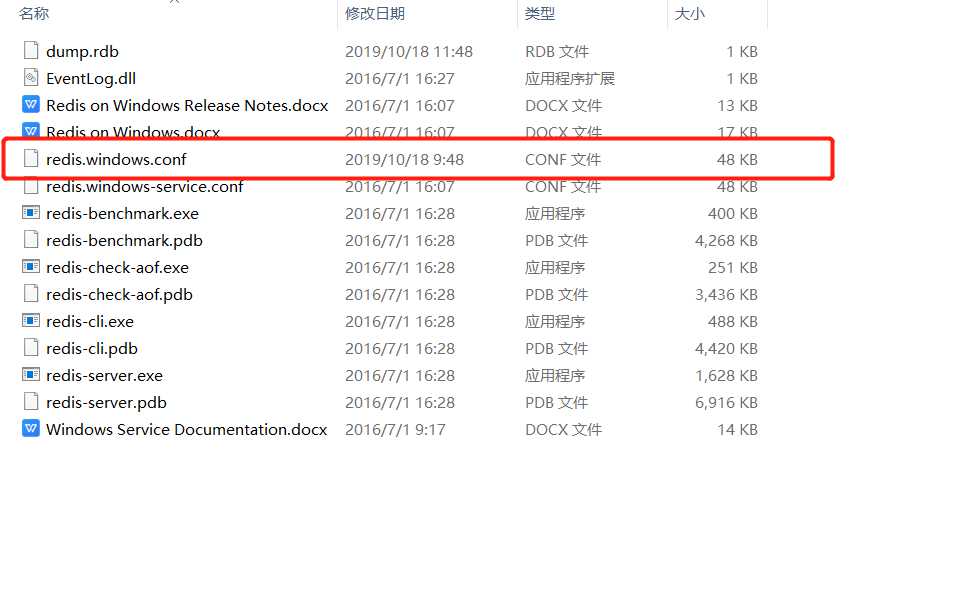971x598 pixels.
Task: Select the redis-server.pdb file name
Action: coord(107,402)
